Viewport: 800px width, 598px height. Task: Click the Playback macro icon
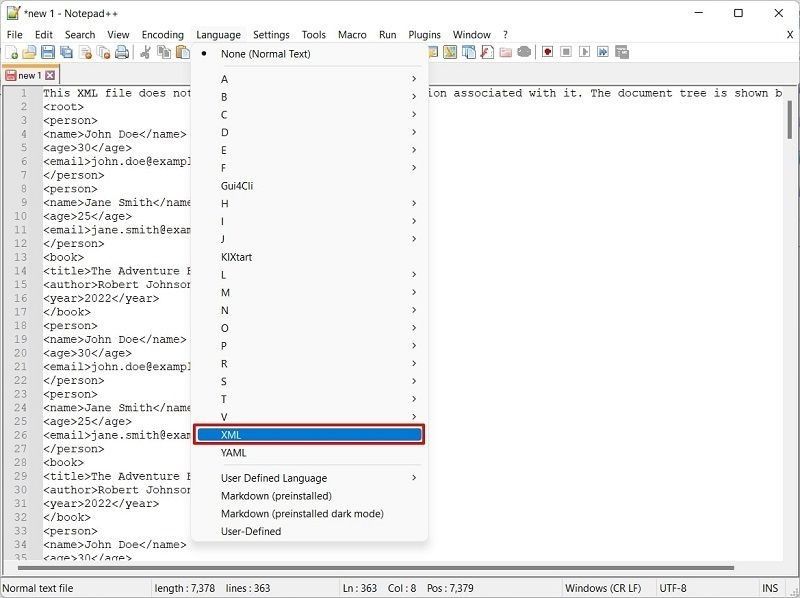pyautogui.click(x=585, y=52)
